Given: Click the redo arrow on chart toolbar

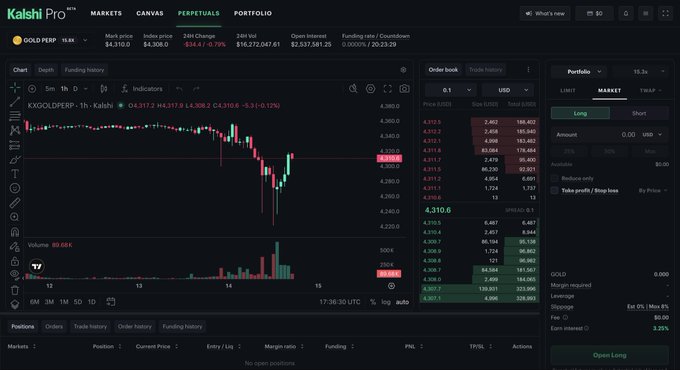Looking at the screenshot, I should click(x=196, y=89).
